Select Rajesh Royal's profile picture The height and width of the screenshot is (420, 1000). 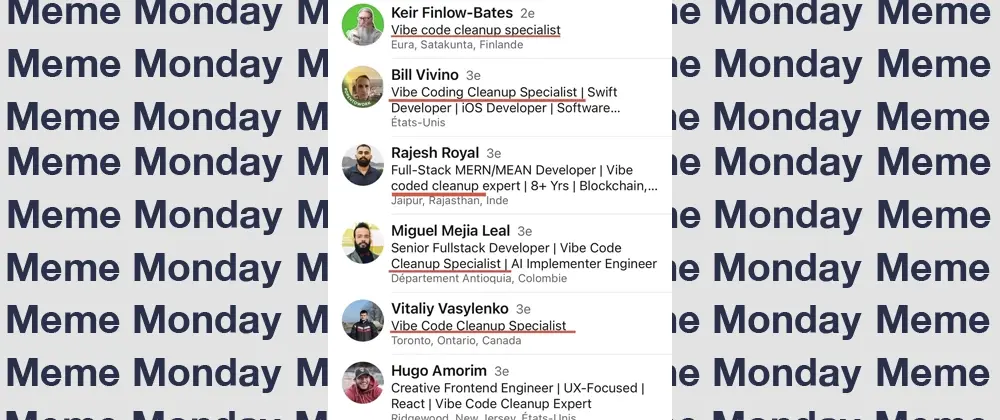[362, 165]
